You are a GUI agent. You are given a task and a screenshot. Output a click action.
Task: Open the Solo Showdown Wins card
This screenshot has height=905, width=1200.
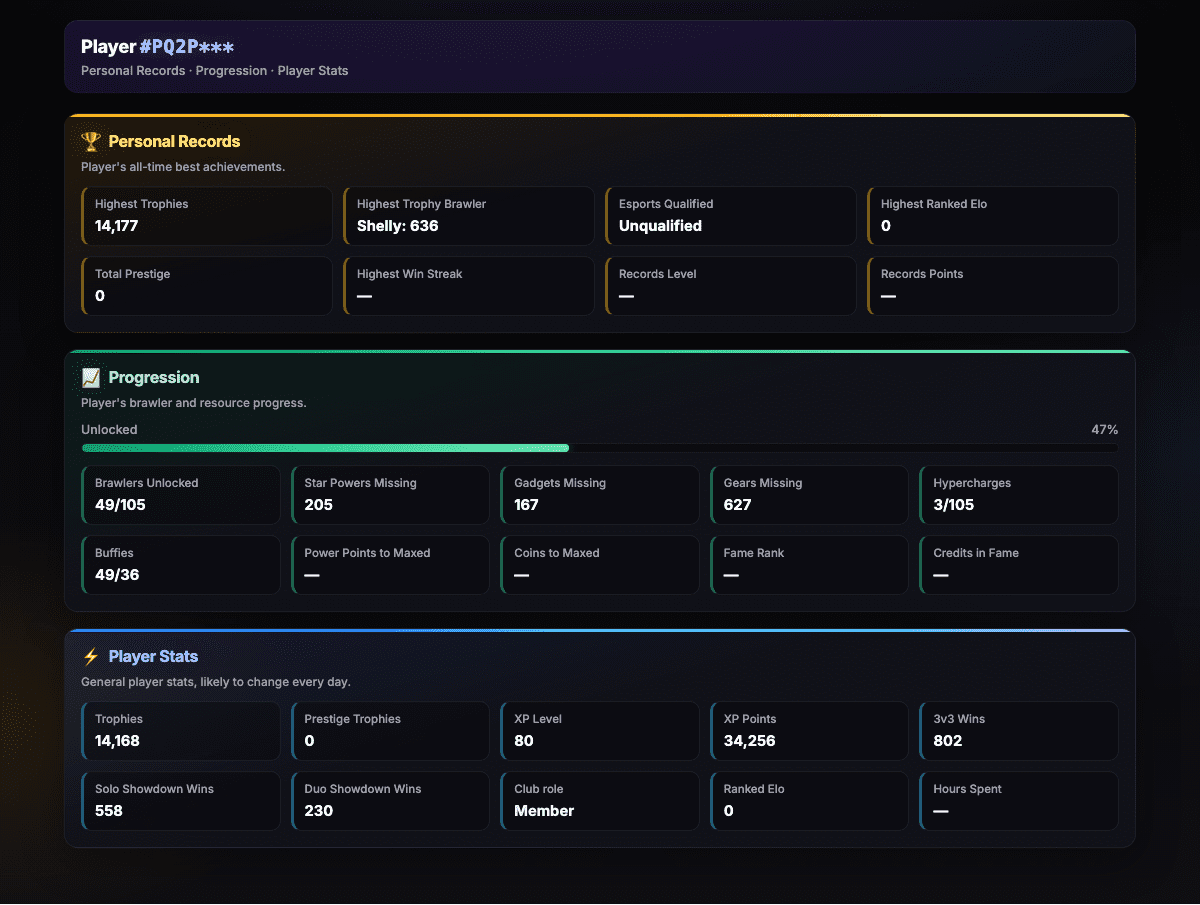tap(181, 801)
